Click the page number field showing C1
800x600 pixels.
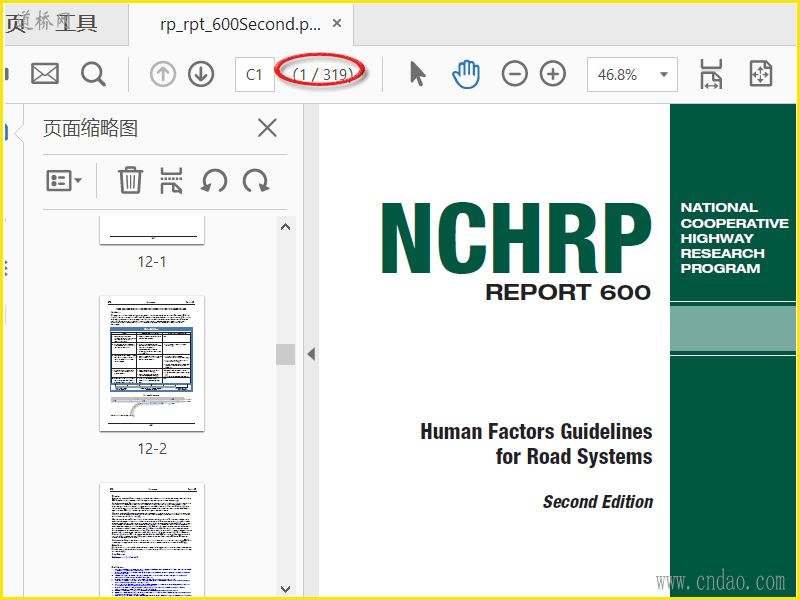click(x=255, y=74)
